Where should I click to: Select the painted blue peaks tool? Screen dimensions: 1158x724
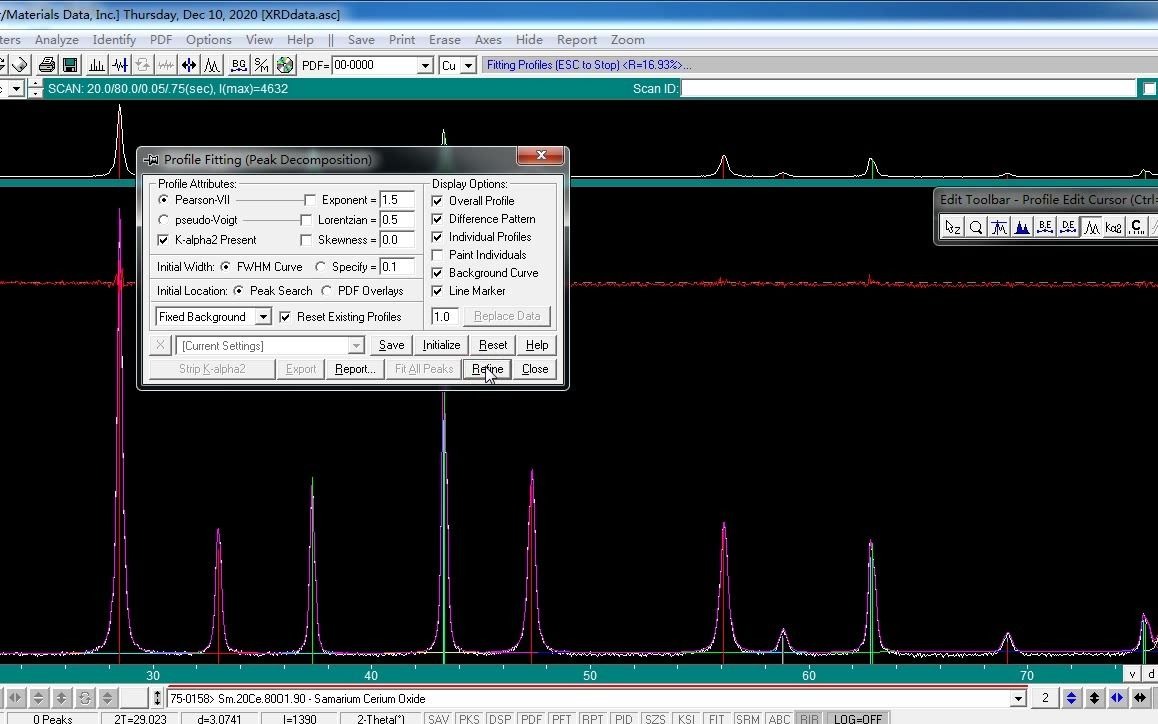click(x=1022, y=228)
